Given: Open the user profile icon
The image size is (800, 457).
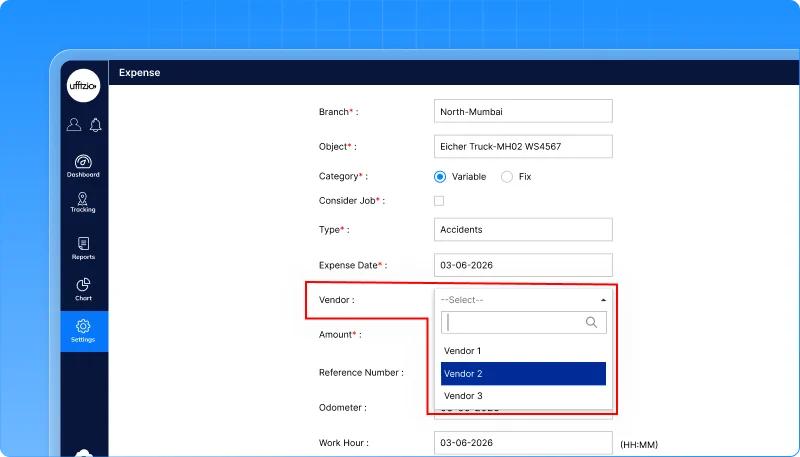Looking at the screenshot, I should [74, 124].
